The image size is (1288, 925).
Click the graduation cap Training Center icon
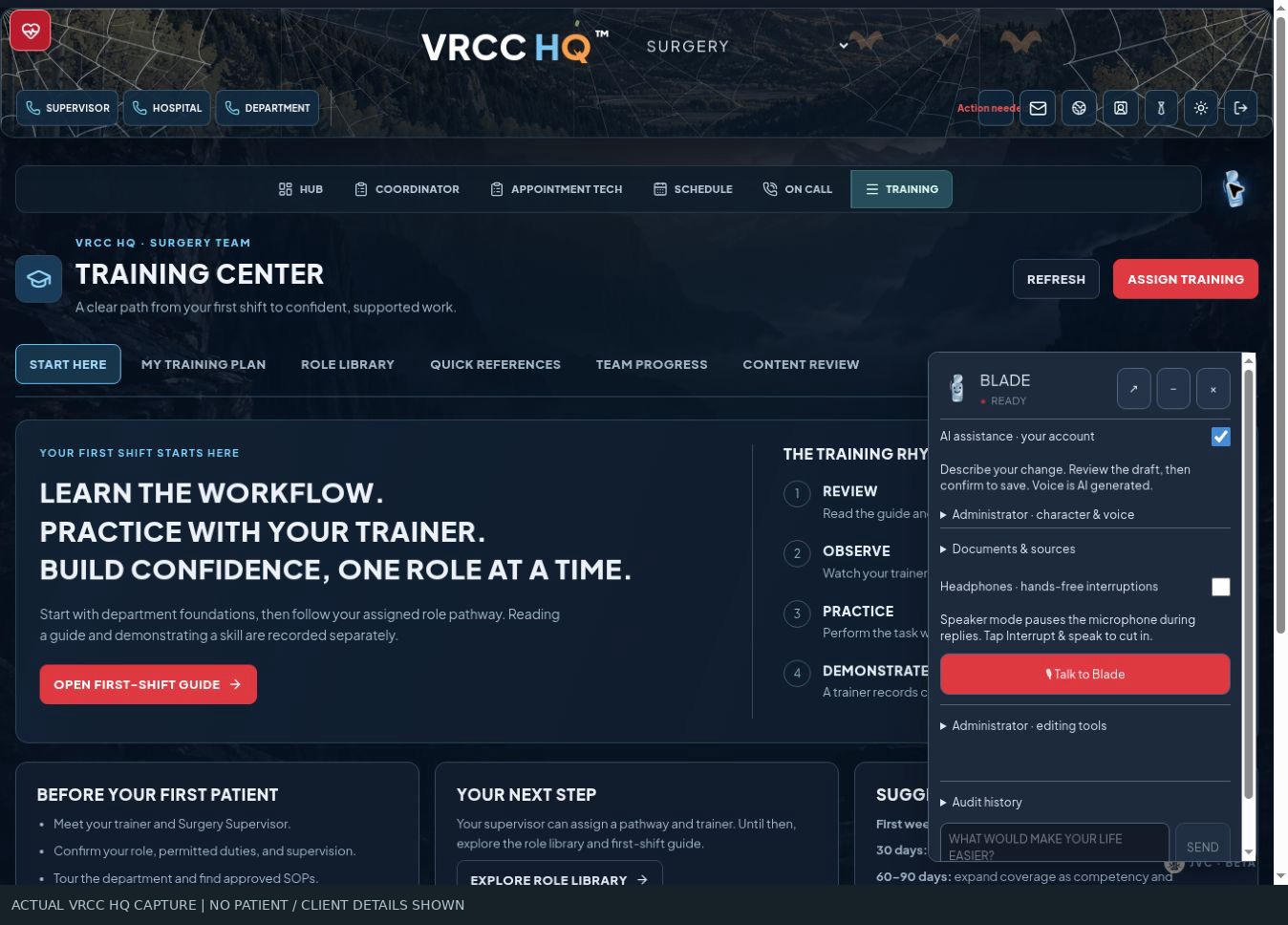pos(38,279)
